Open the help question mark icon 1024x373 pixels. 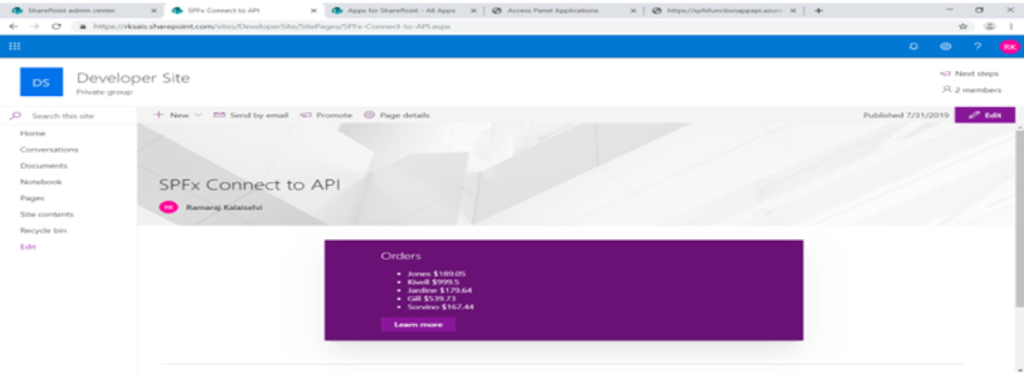coord(978,46)
